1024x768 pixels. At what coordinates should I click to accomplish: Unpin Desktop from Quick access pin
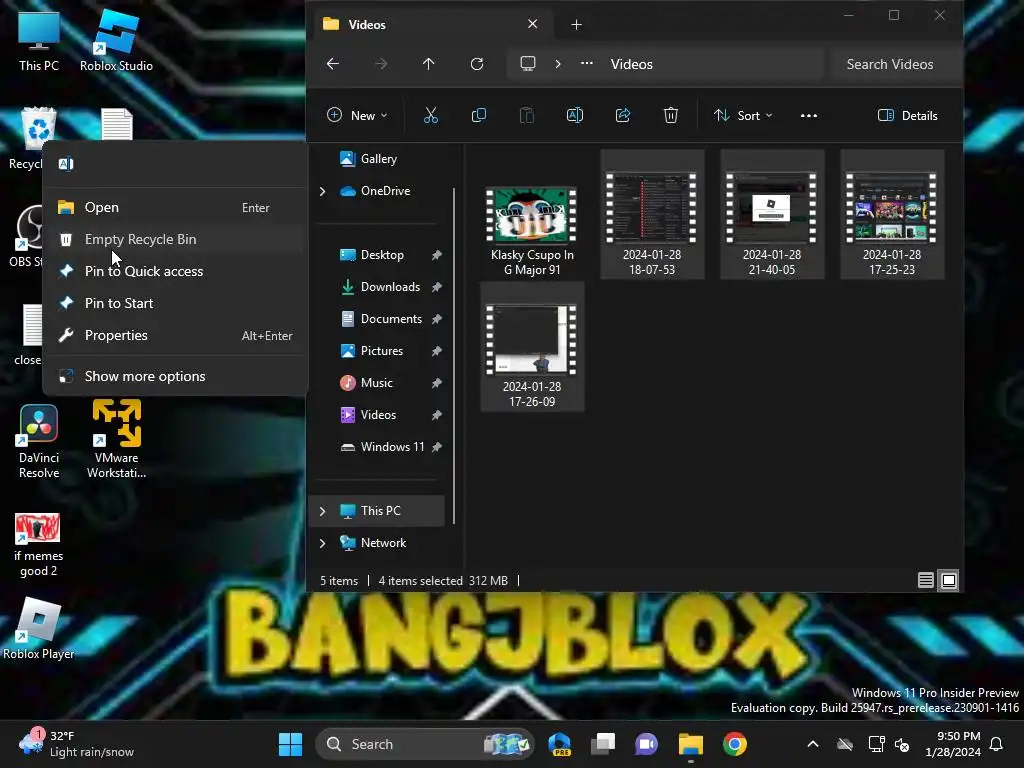(x=436, y=255)
